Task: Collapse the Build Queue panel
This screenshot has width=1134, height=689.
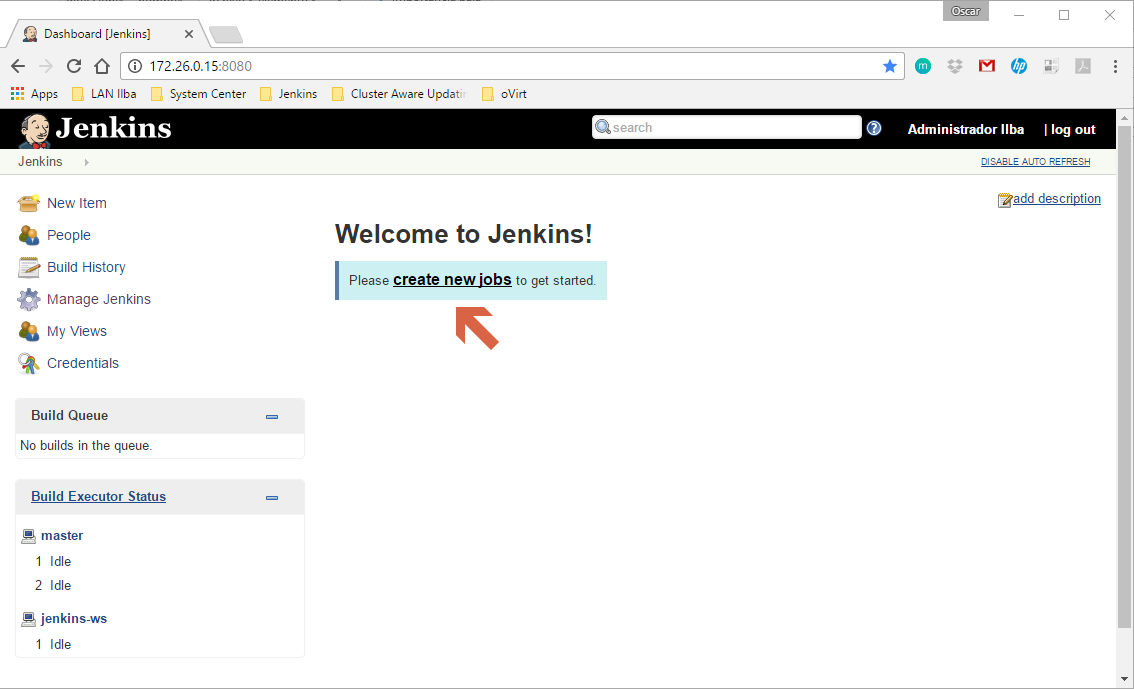Action: [272, 416]
